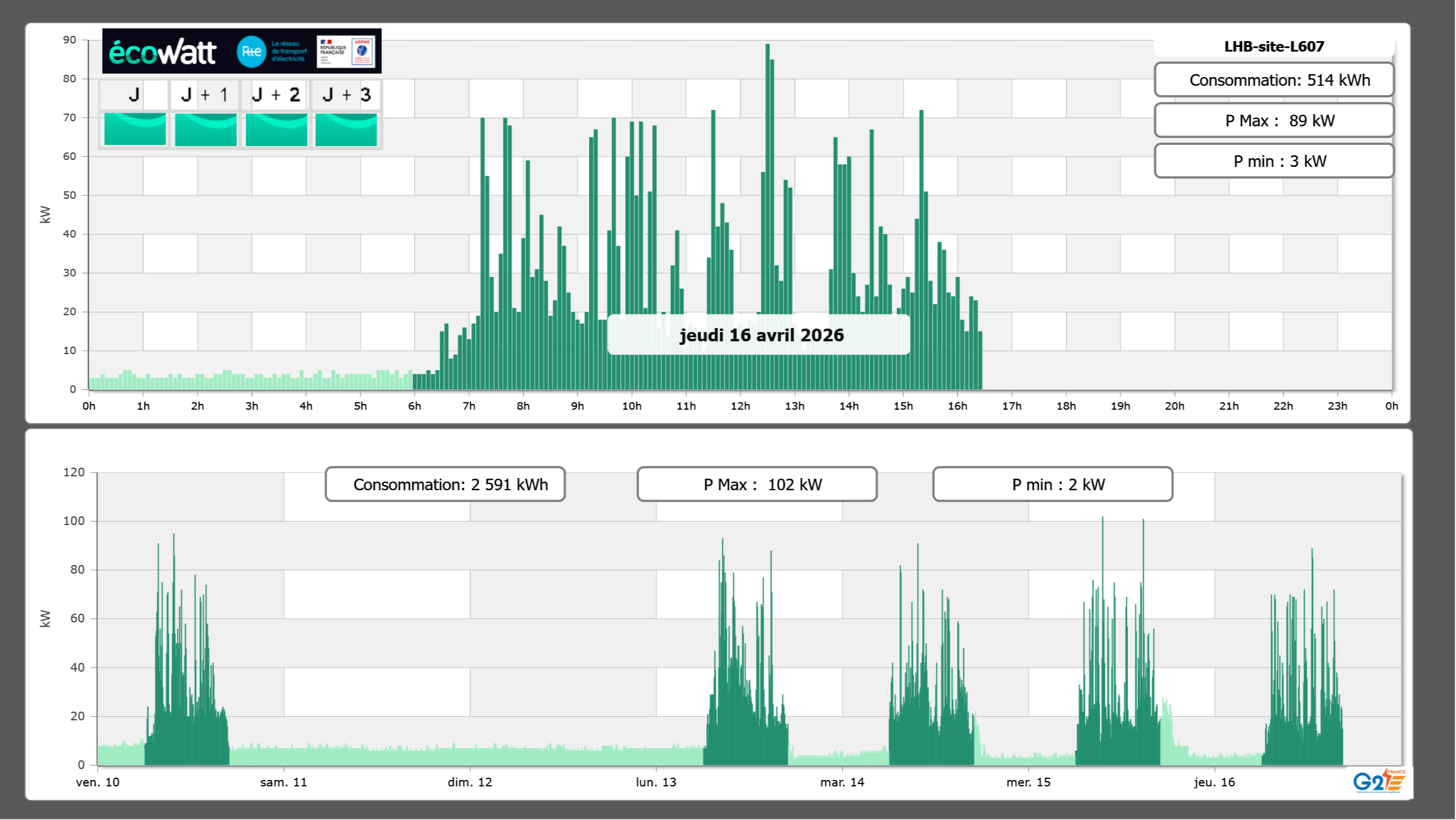Image resolution: width=1456 pixels, height=820 pixels.
Task: Click the Consommation: 2 591 kWh box
Action: pyautogui.click(x=445, y=484)
